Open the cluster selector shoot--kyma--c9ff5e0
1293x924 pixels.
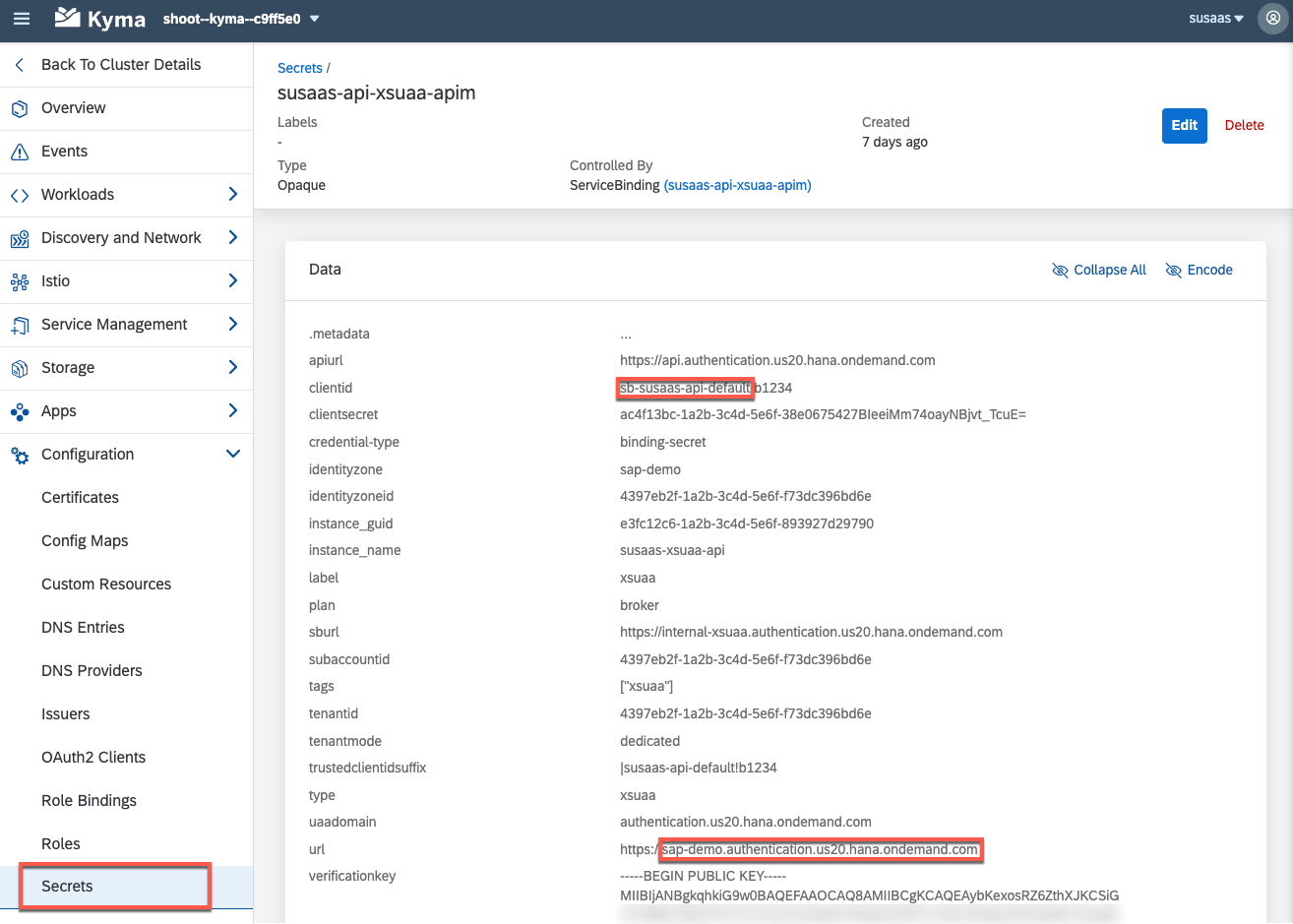(241, 19)
